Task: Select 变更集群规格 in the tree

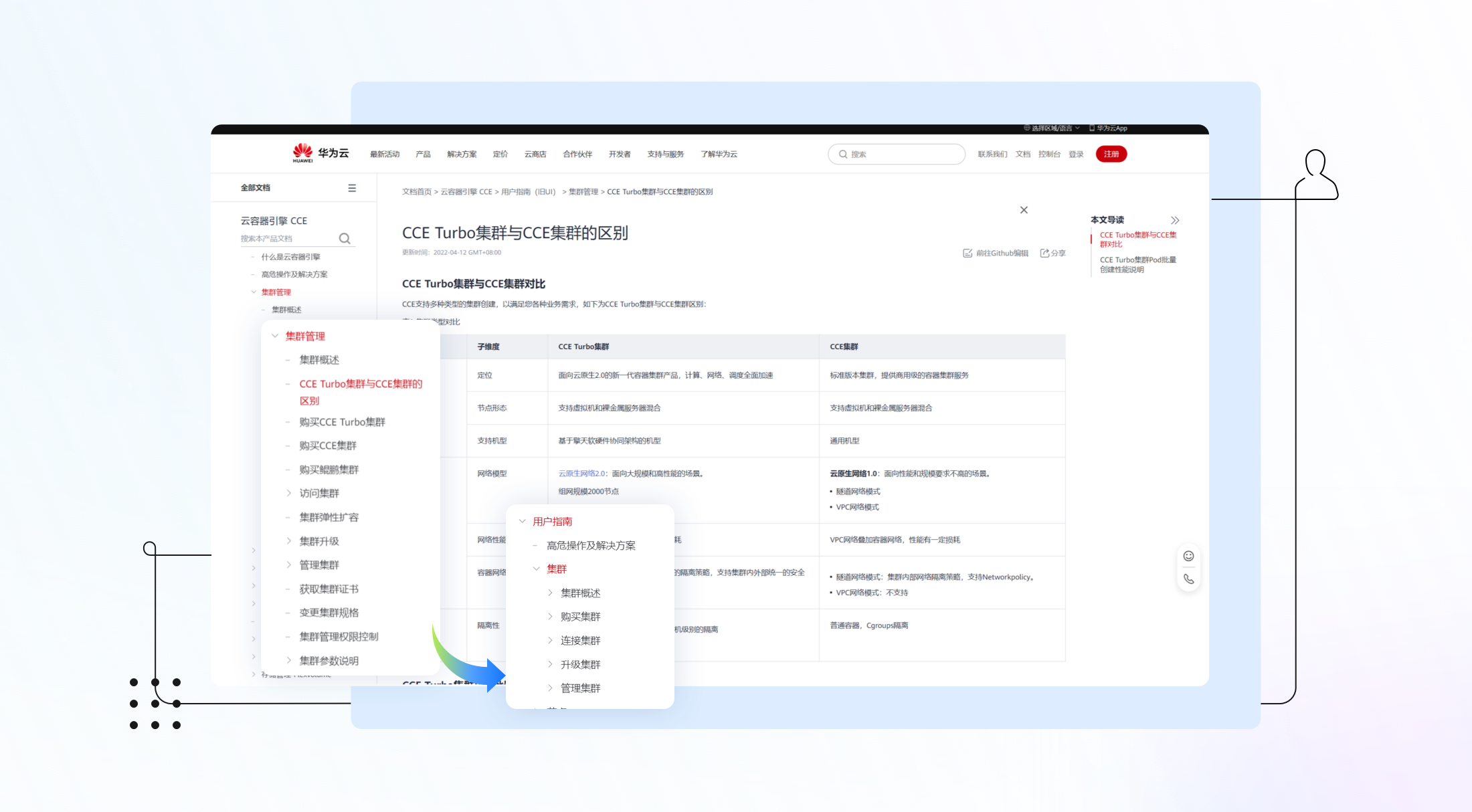Action: (x=329, y=613)
